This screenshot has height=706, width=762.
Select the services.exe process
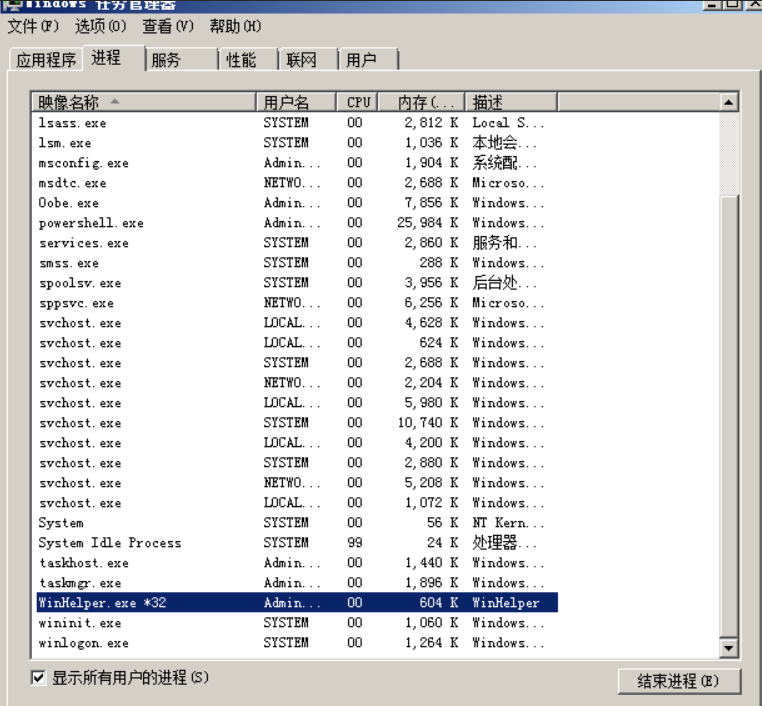(295, 242)
